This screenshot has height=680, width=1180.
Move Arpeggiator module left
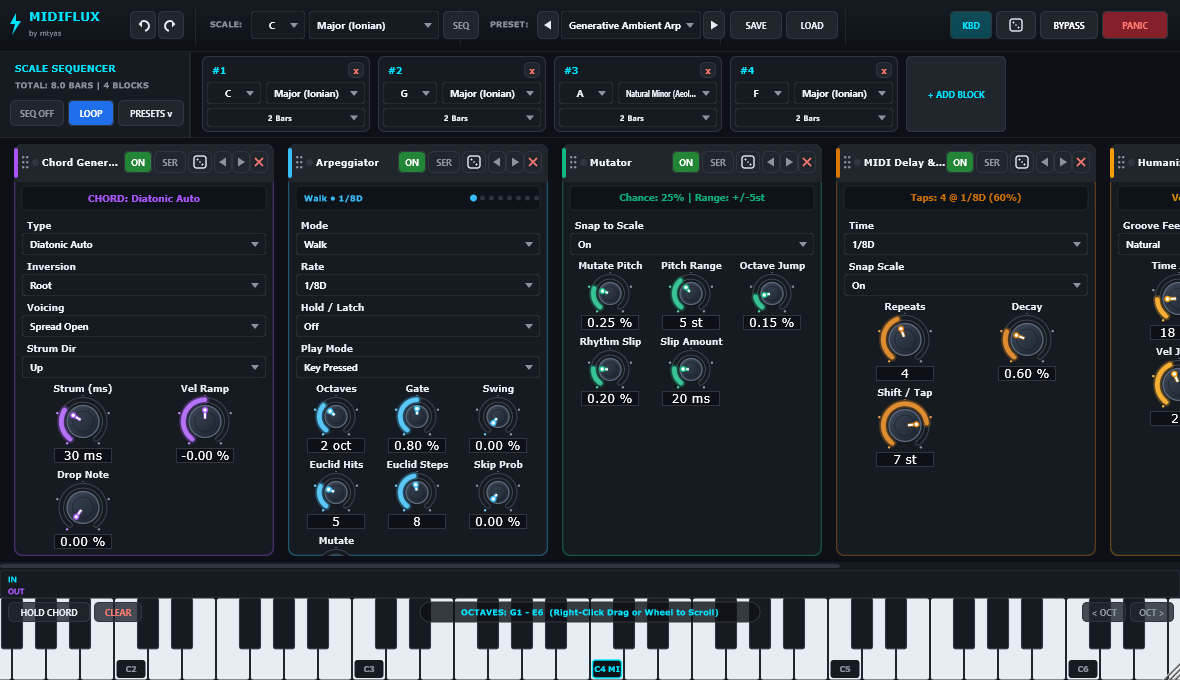pos(497,162)
